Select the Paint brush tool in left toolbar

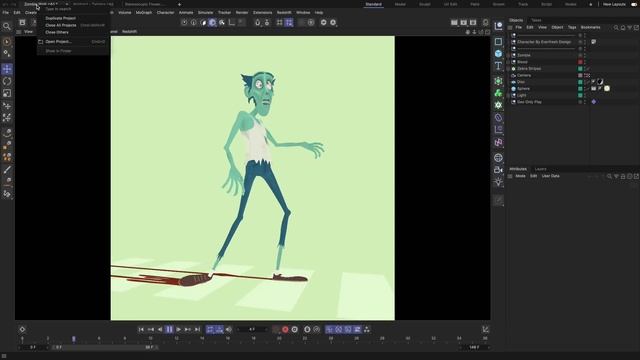coord(7,169)
